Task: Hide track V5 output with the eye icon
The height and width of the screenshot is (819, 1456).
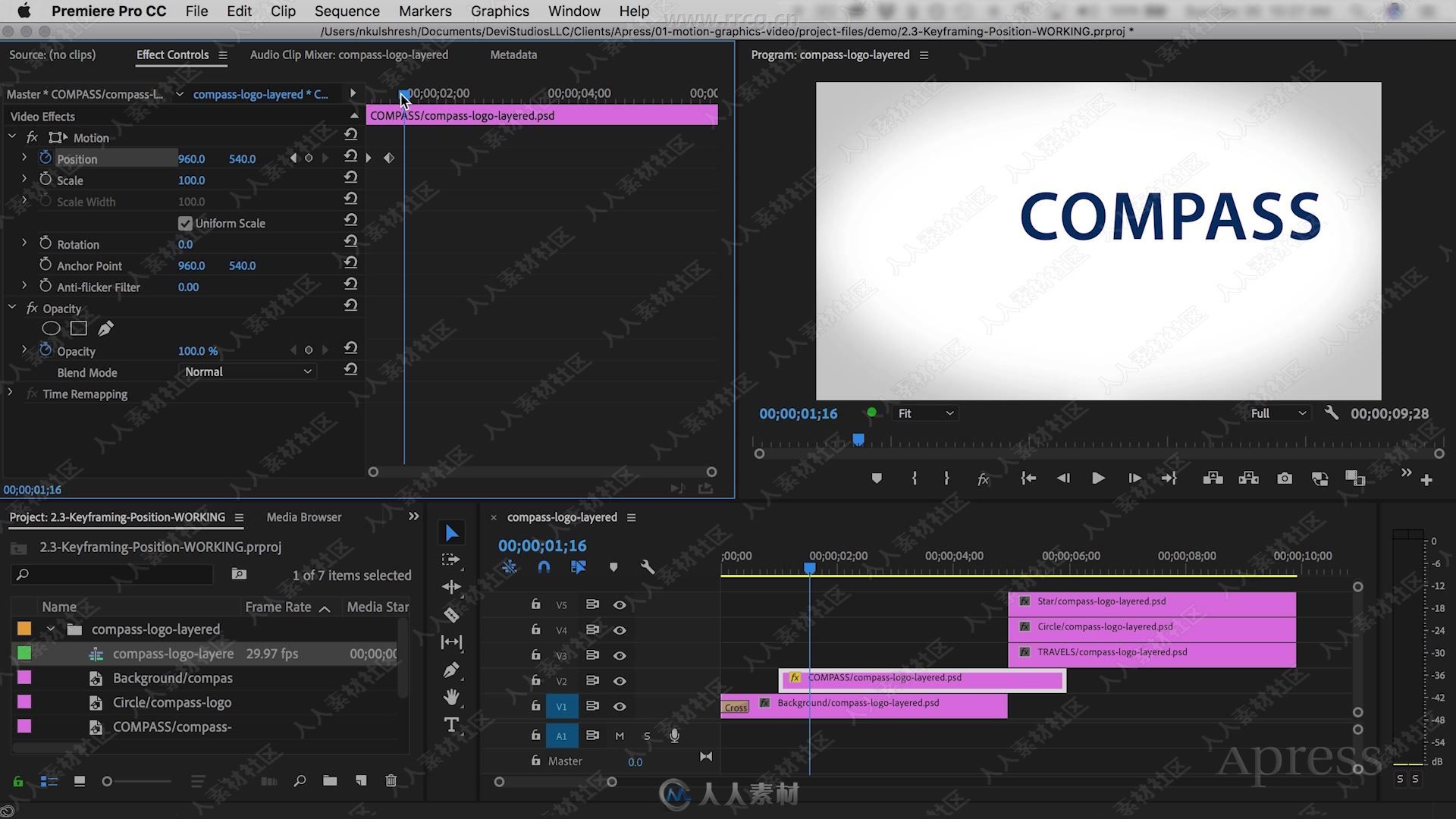Action: pyautogui.click(x=620, y=605)
